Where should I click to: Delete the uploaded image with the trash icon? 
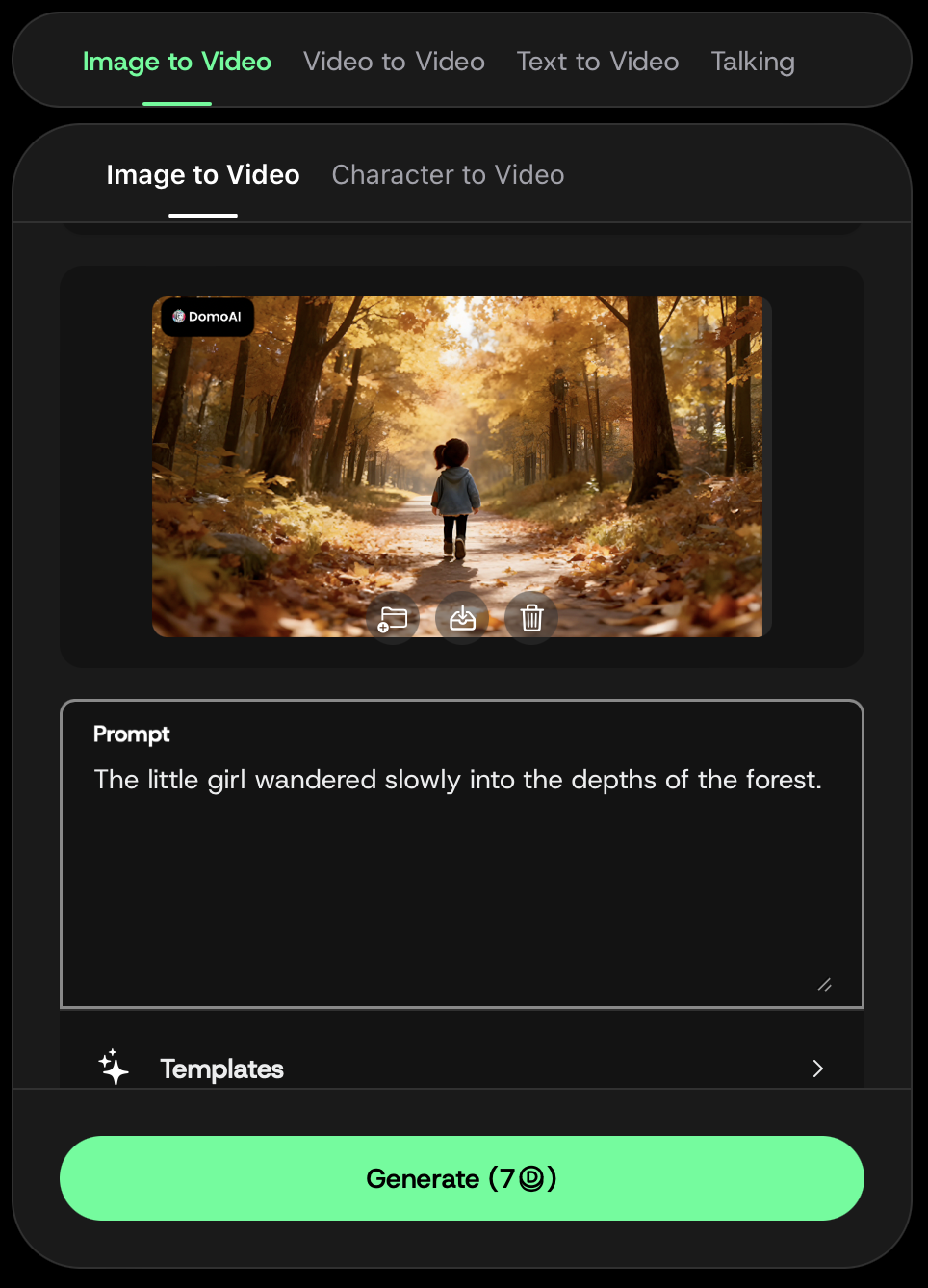pyautogui.click(x=531, y=618)
